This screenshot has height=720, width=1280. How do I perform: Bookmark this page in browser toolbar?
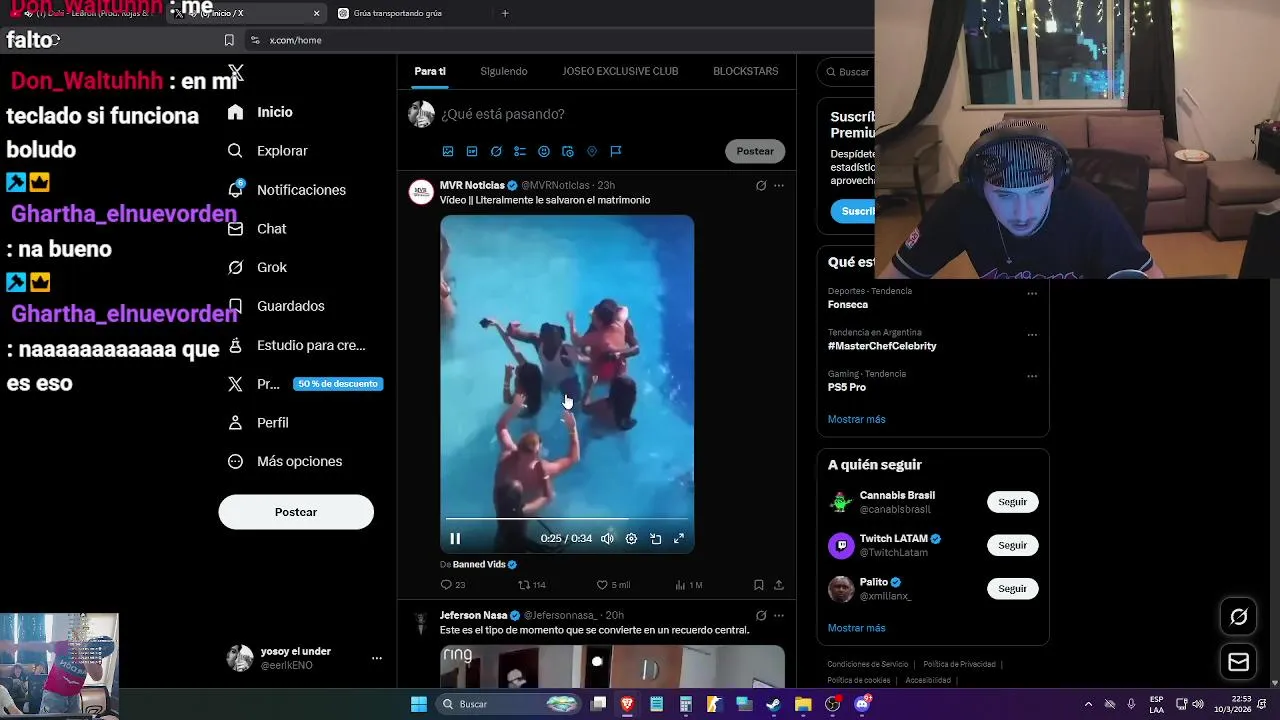[229, 40]
